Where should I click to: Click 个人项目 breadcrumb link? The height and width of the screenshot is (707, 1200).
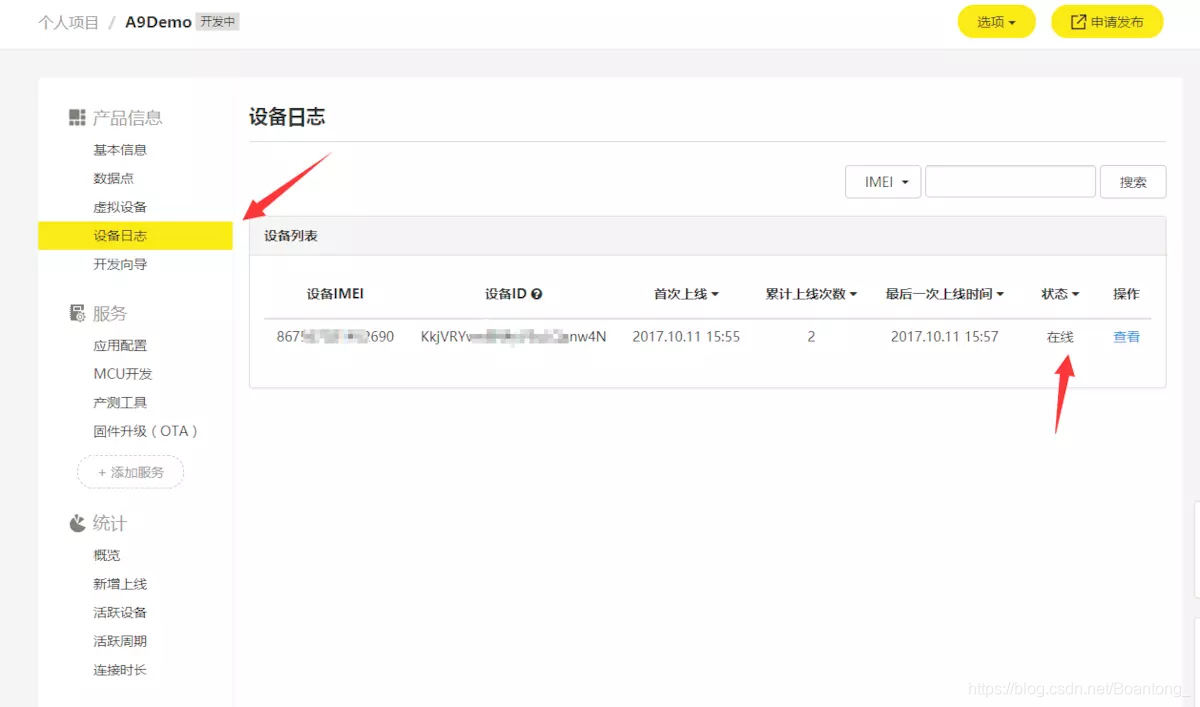(68, 22)
